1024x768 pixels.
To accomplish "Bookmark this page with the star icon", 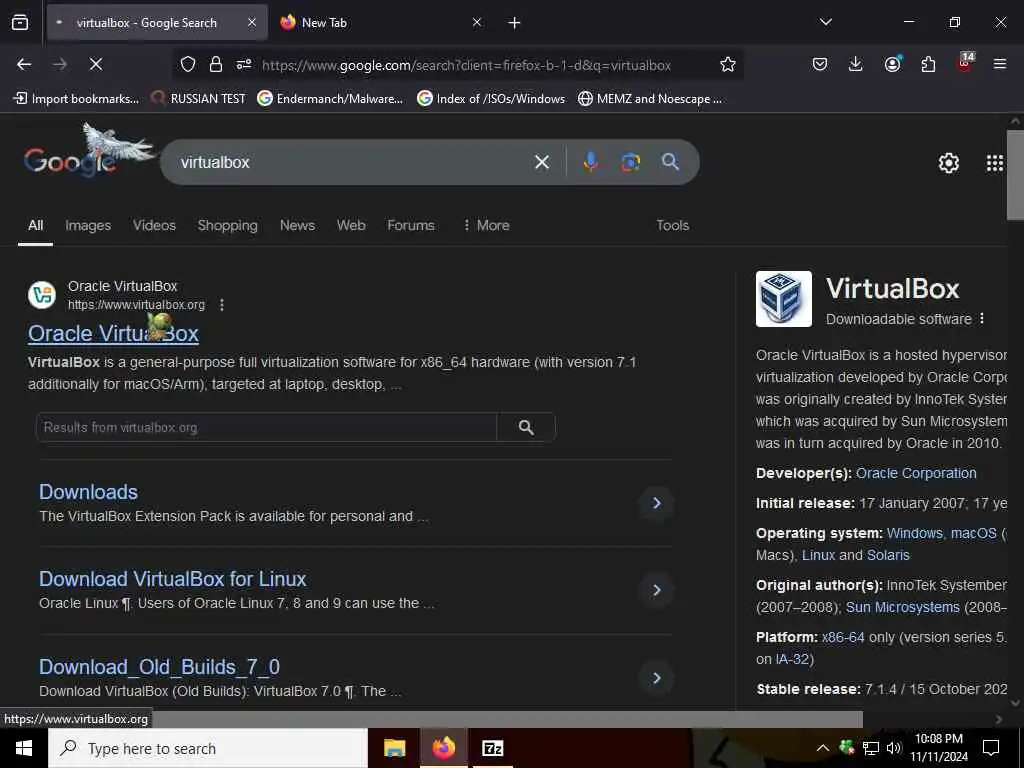I will pos(728,64).
